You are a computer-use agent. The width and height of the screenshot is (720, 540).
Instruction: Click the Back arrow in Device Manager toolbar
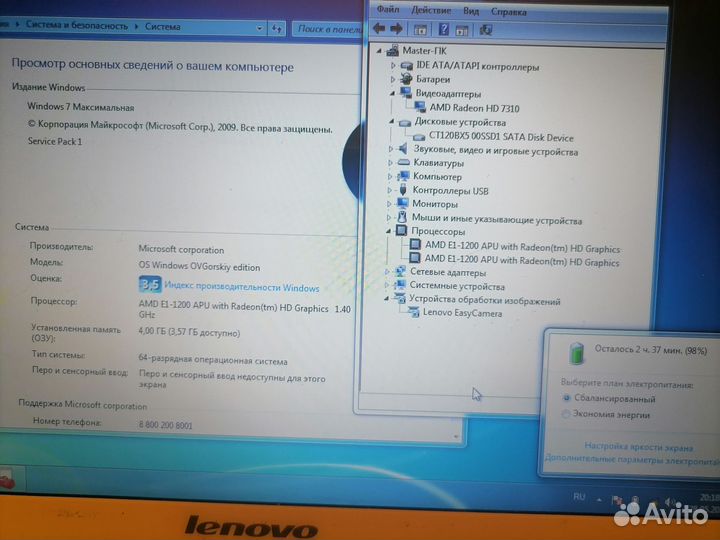coord(379,29)
